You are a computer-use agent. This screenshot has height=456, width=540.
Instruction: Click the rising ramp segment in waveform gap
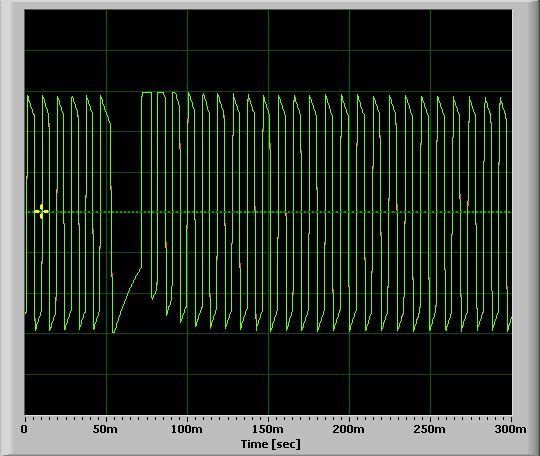[127, 300]
